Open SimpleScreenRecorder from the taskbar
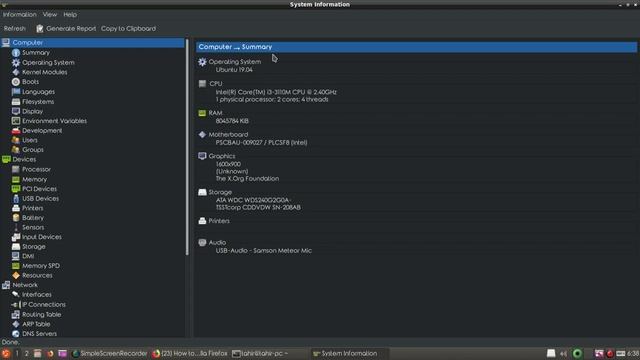This screenshot has height=360, width=640. pyautogui.click(x=109, y=353)
